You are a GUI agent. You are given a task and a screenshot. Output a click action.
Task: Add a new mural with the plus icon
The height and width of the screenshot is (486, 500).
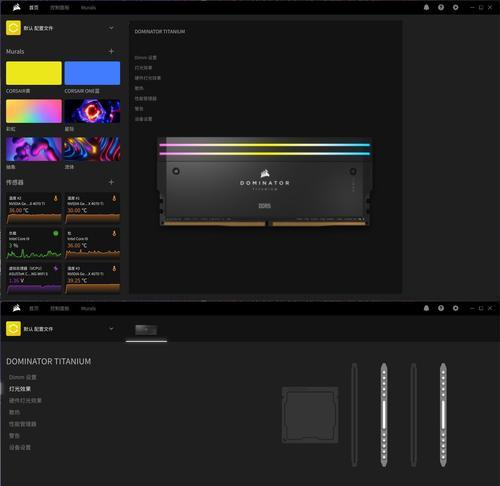point(111,51)
